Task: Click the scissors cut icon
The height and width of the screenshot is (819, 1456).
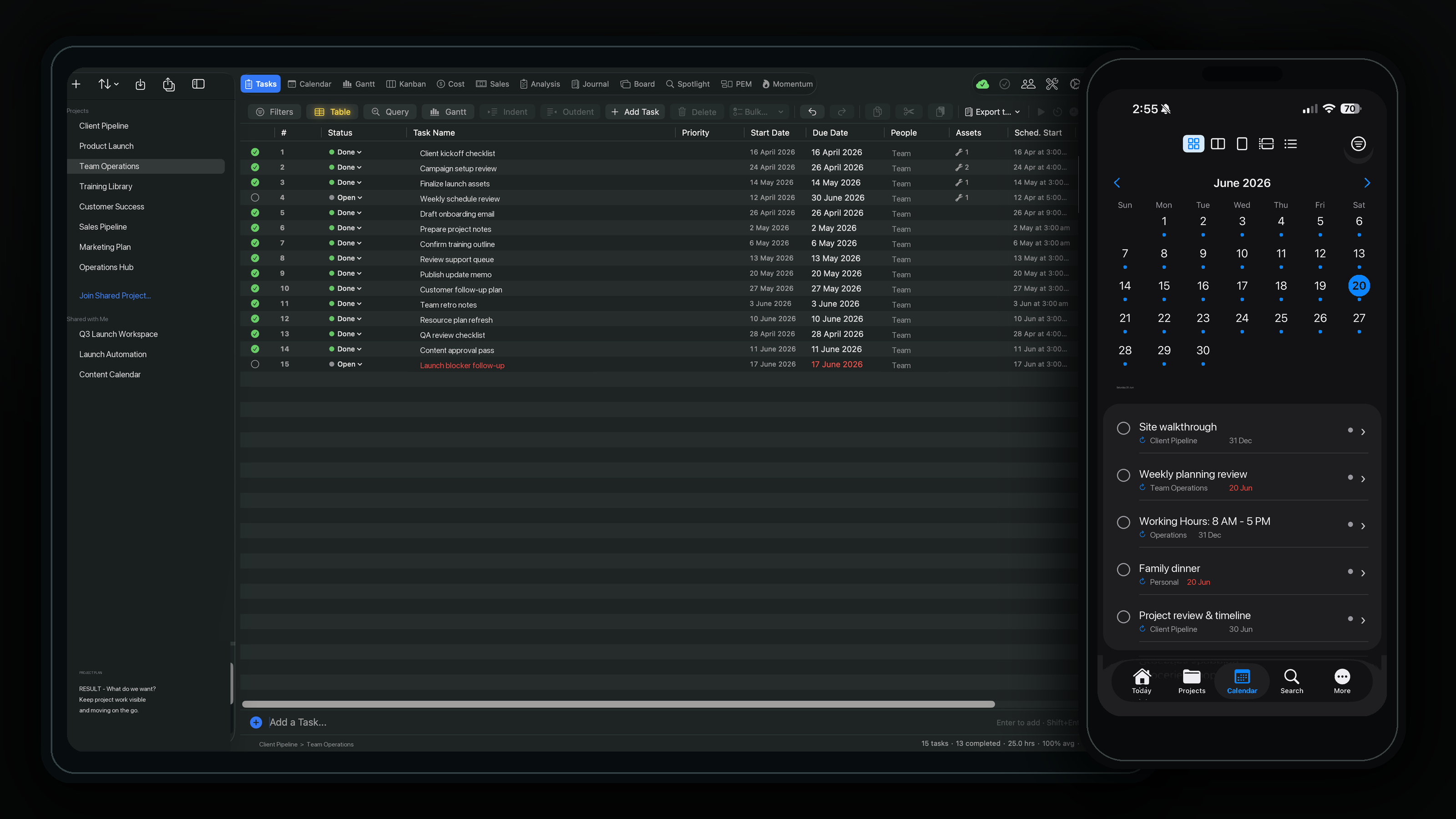Action: click(908, 112)
